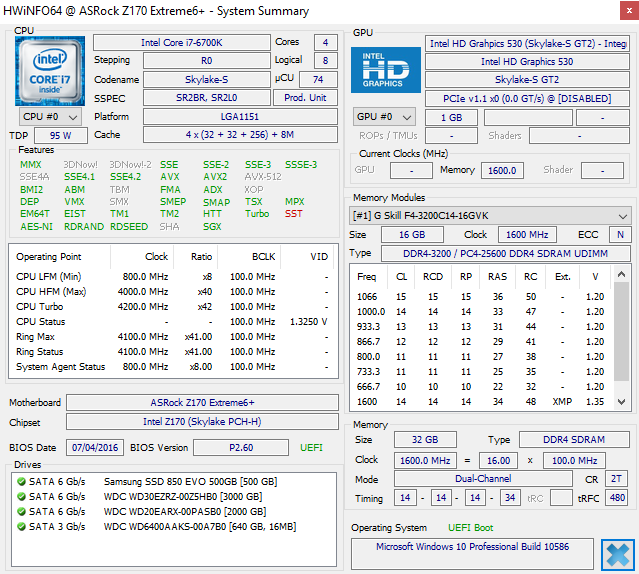Click the Platform LGA1151 field
639x574 pixels.
click(240, 117)
